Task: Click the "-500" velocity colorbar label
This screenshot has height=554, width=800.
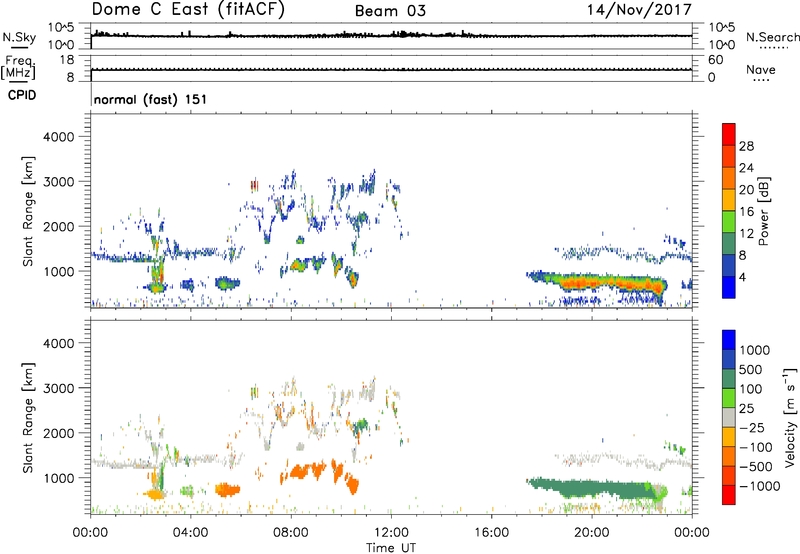Action: click(x=756, y=467)
